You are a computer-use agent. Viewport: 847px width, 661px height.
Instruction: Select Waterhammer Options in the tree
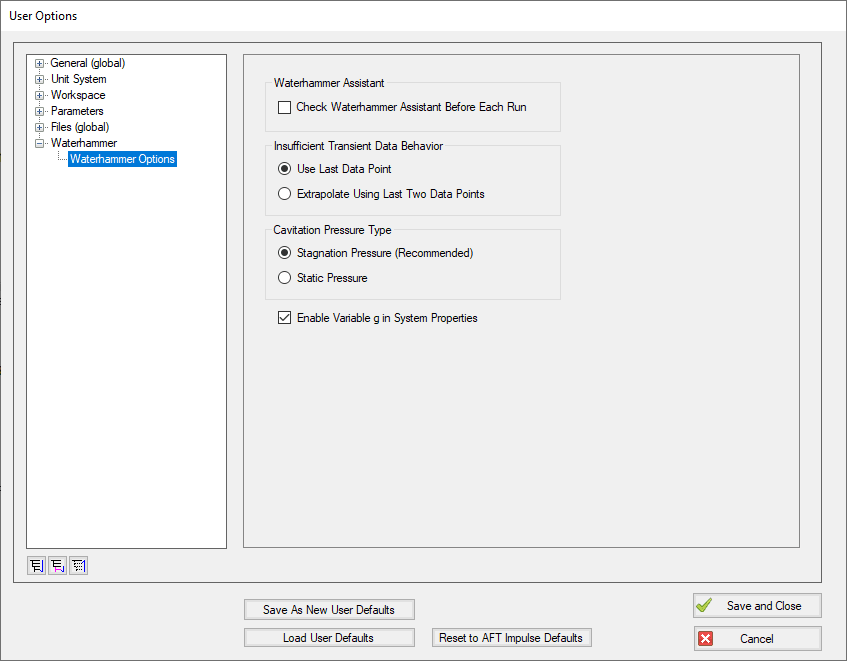click(x=122, y=159)
